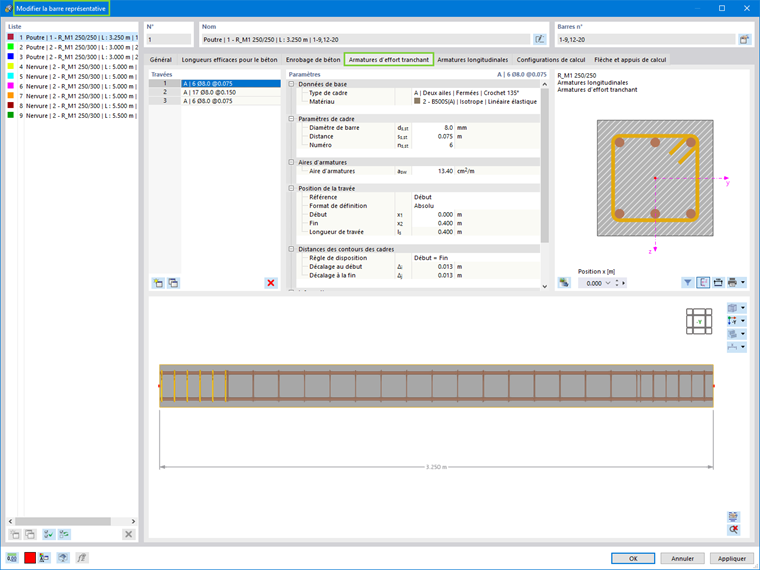Click the select members icon beside Barres n°

coord(744,40)
